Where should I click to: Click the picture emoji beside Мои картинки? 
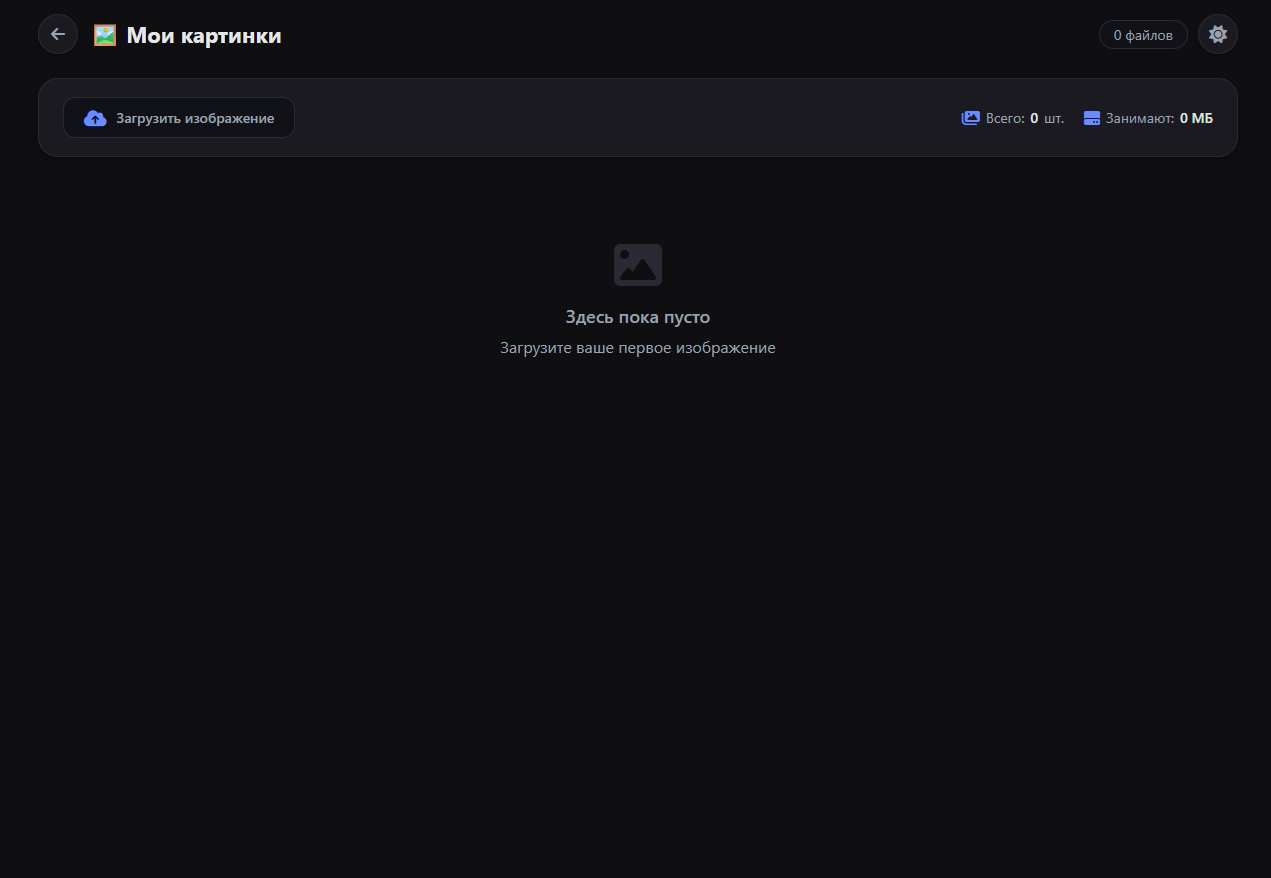[105, 35]
